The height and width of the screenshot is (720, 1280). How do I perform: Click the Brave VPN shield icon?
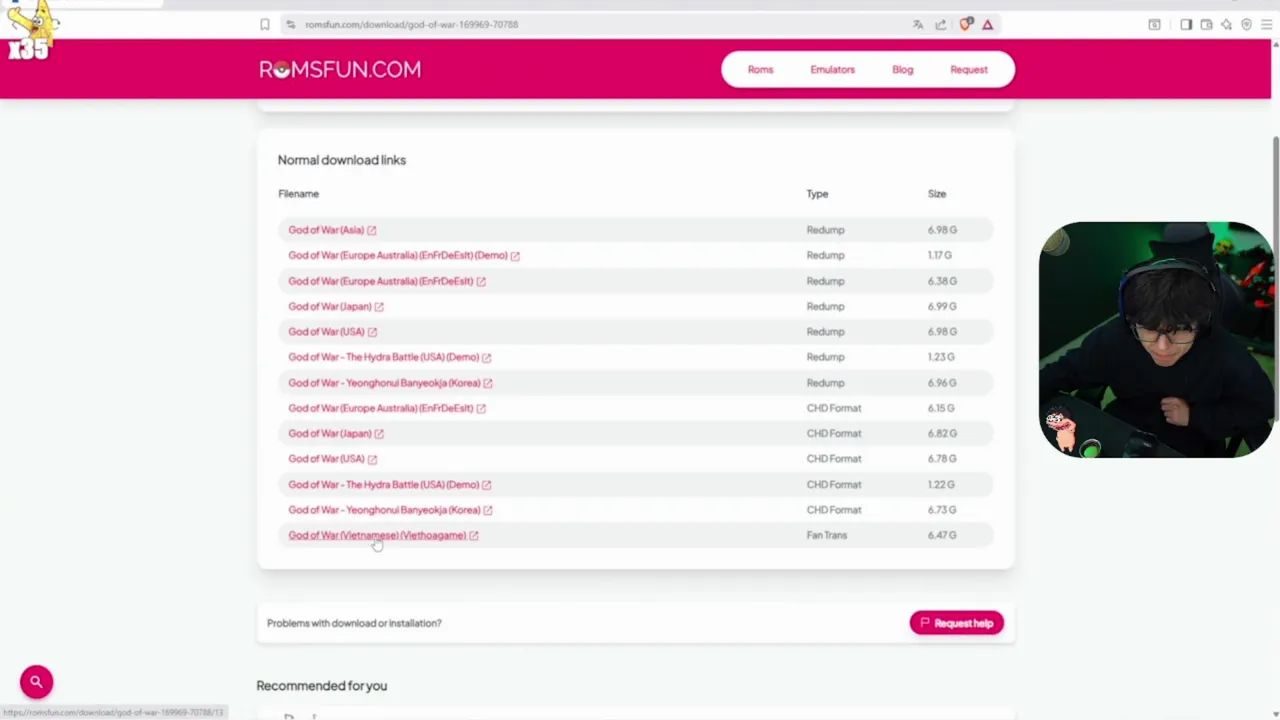point(1246,25)
